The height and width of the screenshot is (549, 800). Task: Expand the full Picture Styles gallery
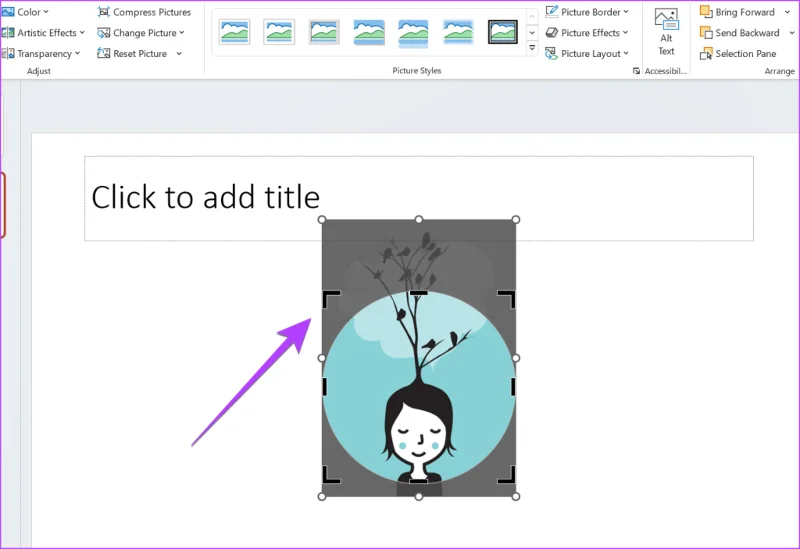point(532,48)
